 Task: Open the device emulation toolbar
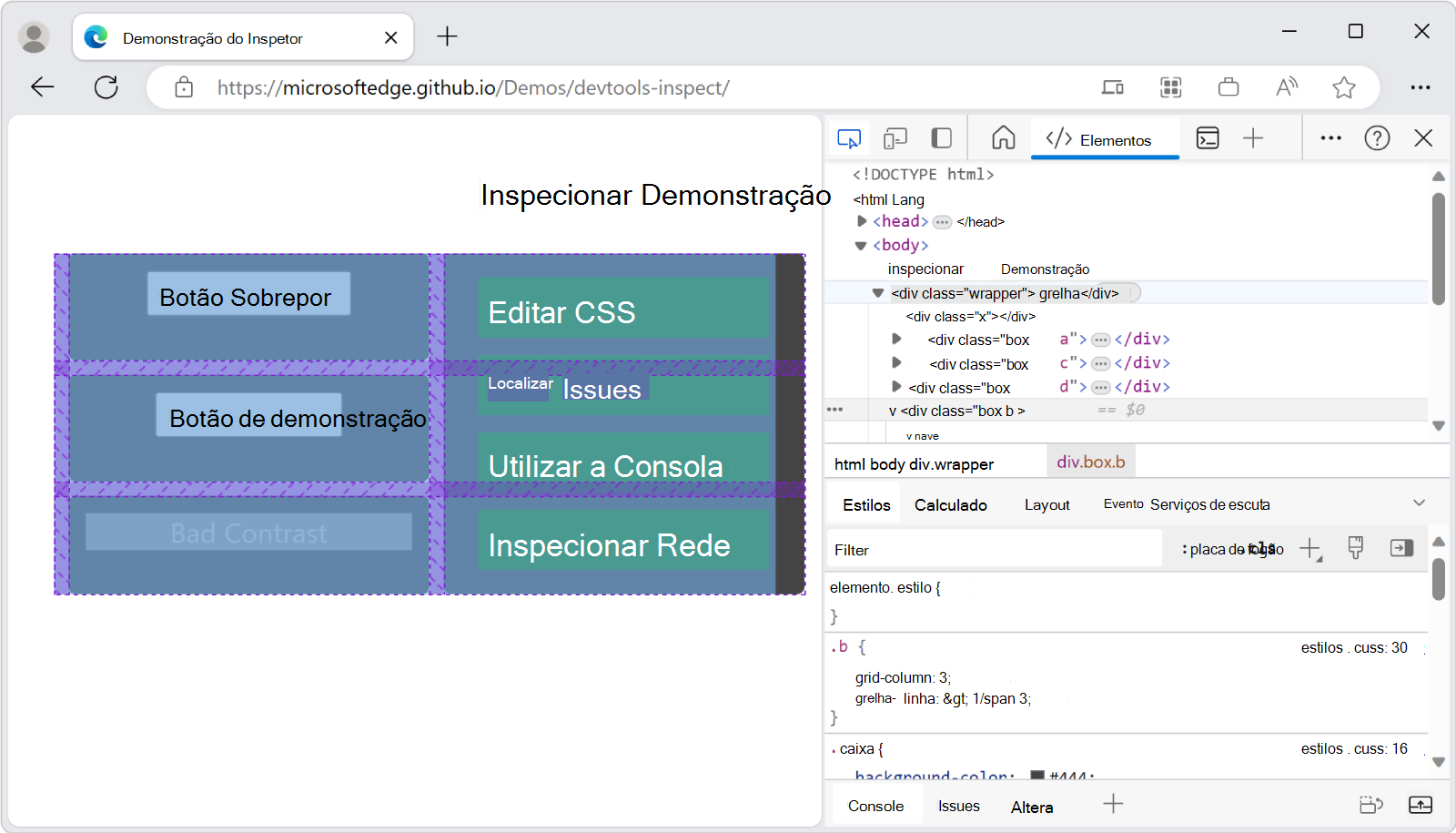(895, 137)
